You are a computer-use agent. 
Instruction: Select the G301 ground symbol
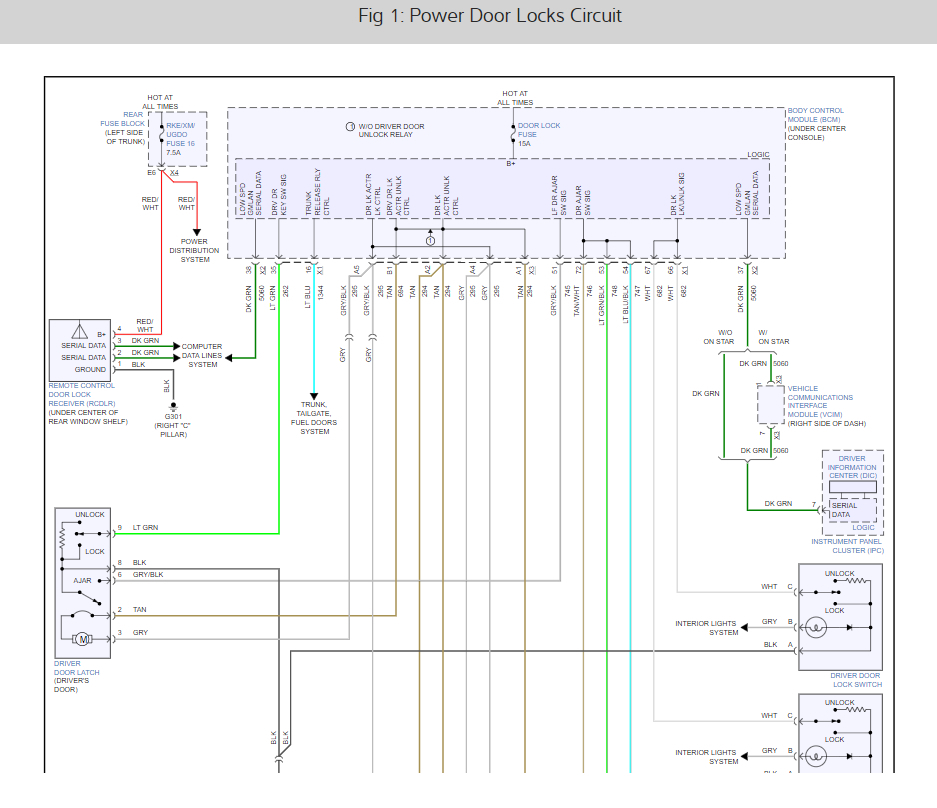[172, 406]
